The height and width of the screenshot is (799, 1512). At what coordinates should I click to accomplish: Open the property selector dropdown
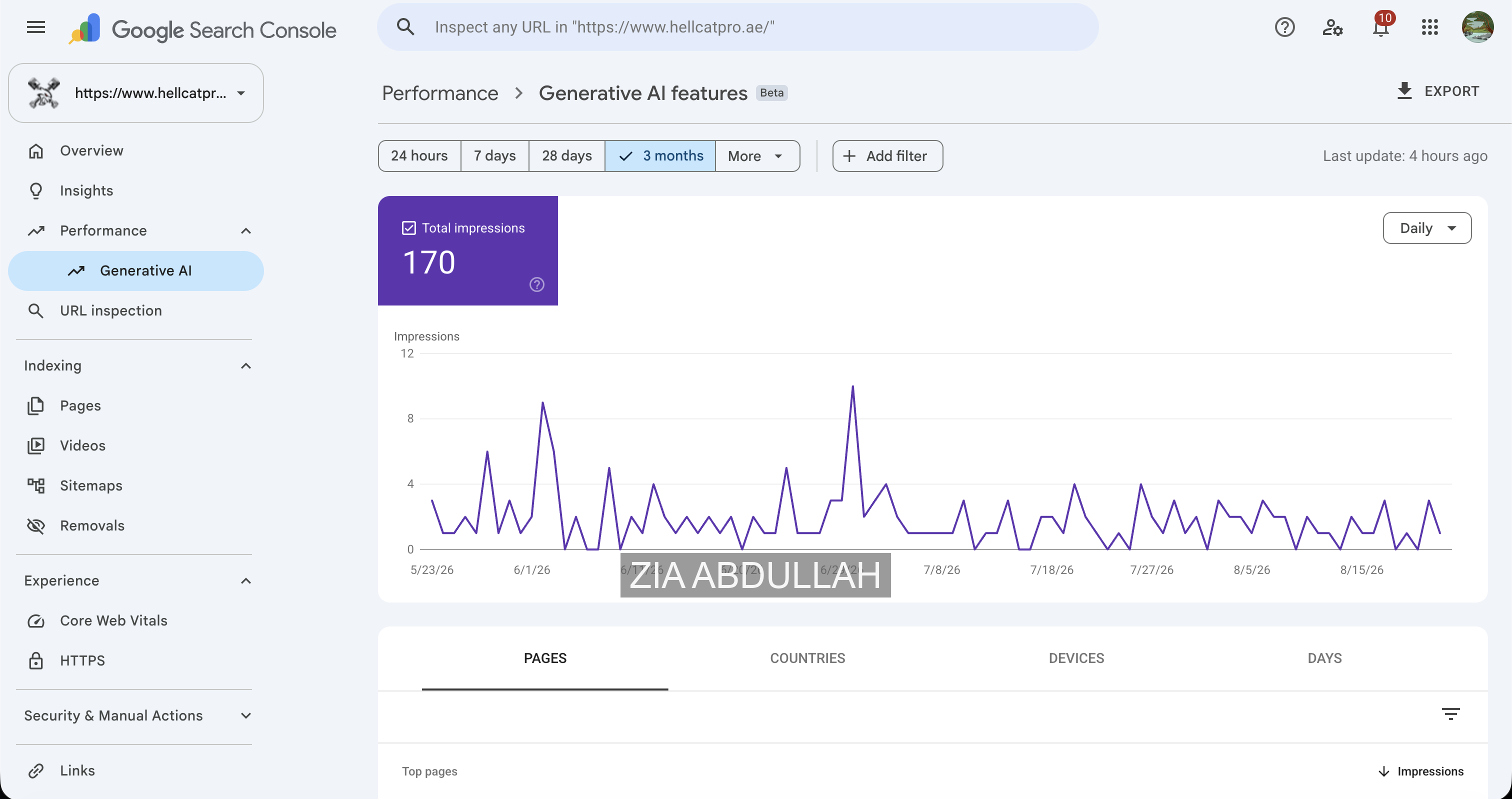coord(135,93)
